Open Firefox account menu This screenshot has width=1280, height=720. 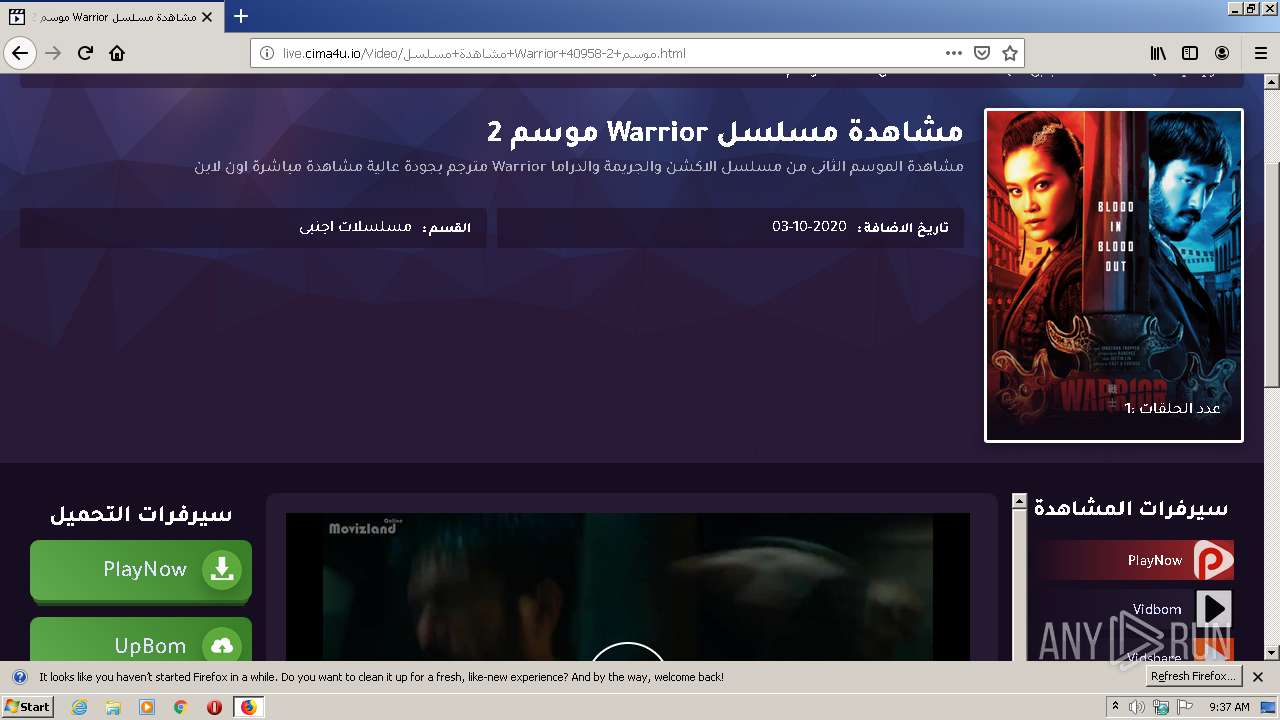(x=1222, y=53)
